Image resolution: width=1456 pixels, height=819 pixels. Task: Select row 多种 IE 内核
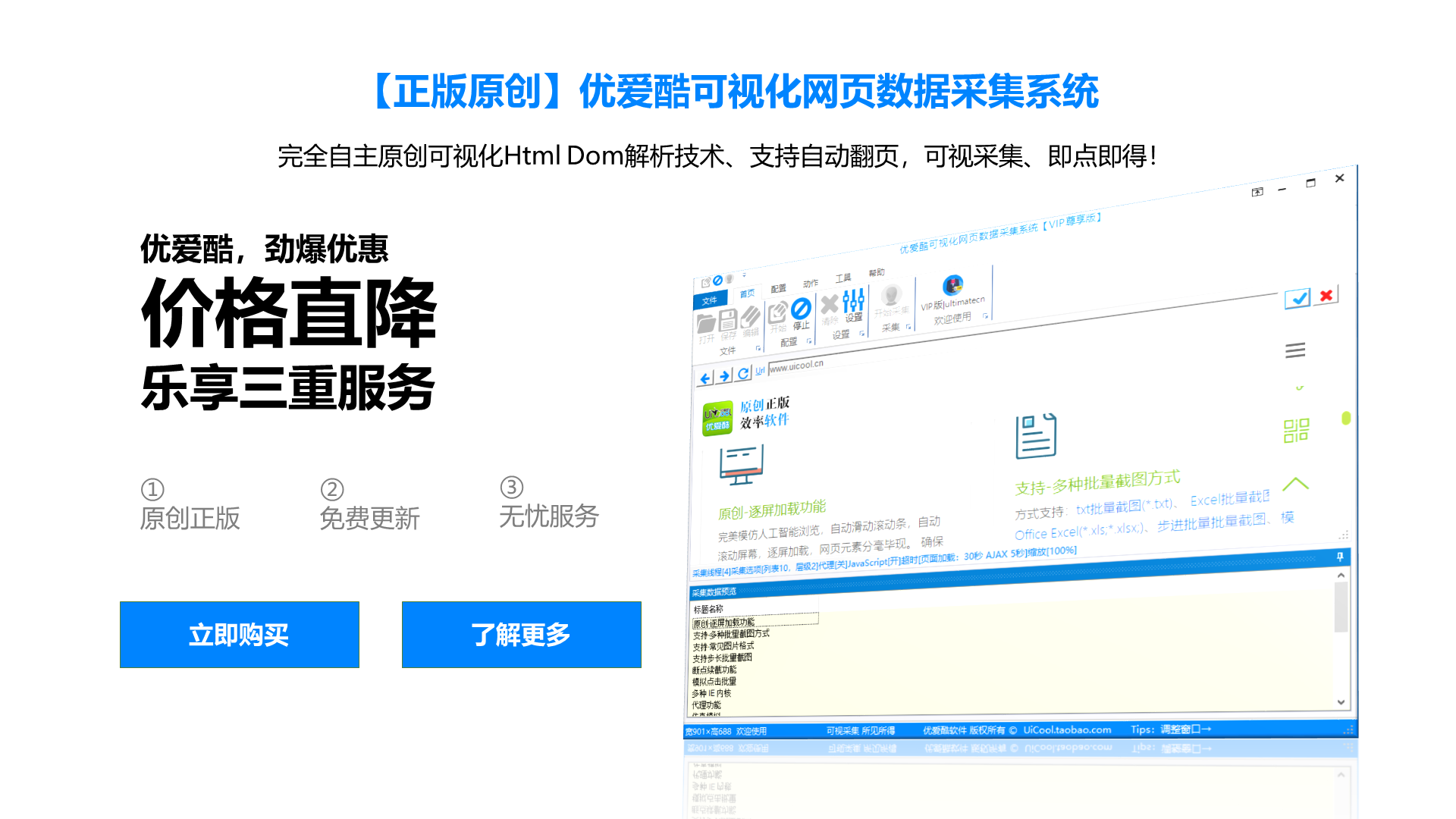[x=711, y=693]
